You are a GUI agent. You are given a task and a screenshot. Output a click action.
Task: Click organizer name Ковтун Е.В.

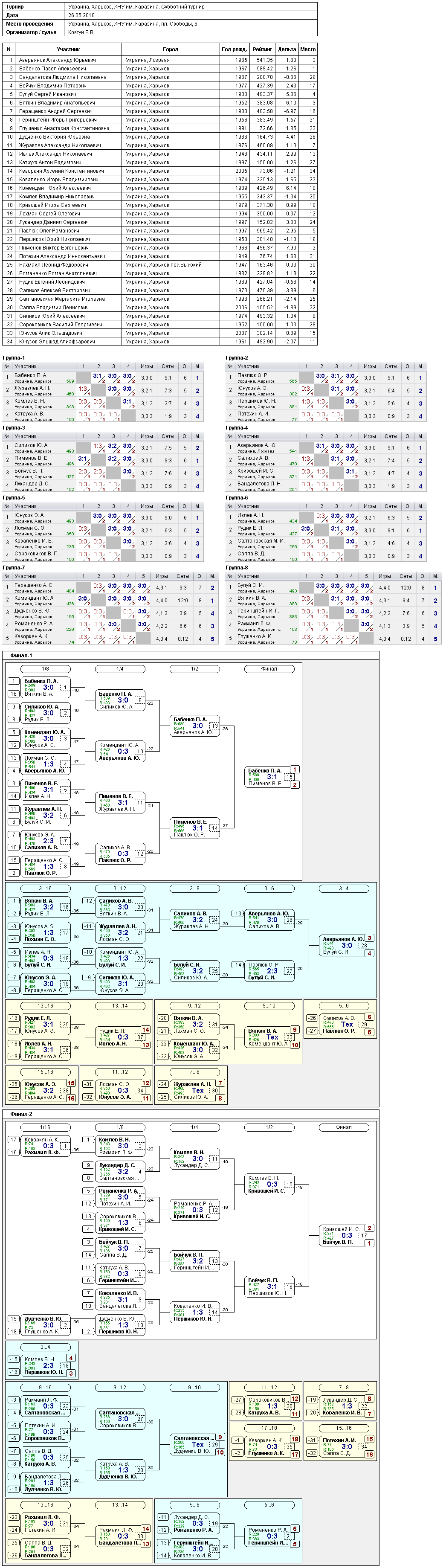click(x=81, y=32)
